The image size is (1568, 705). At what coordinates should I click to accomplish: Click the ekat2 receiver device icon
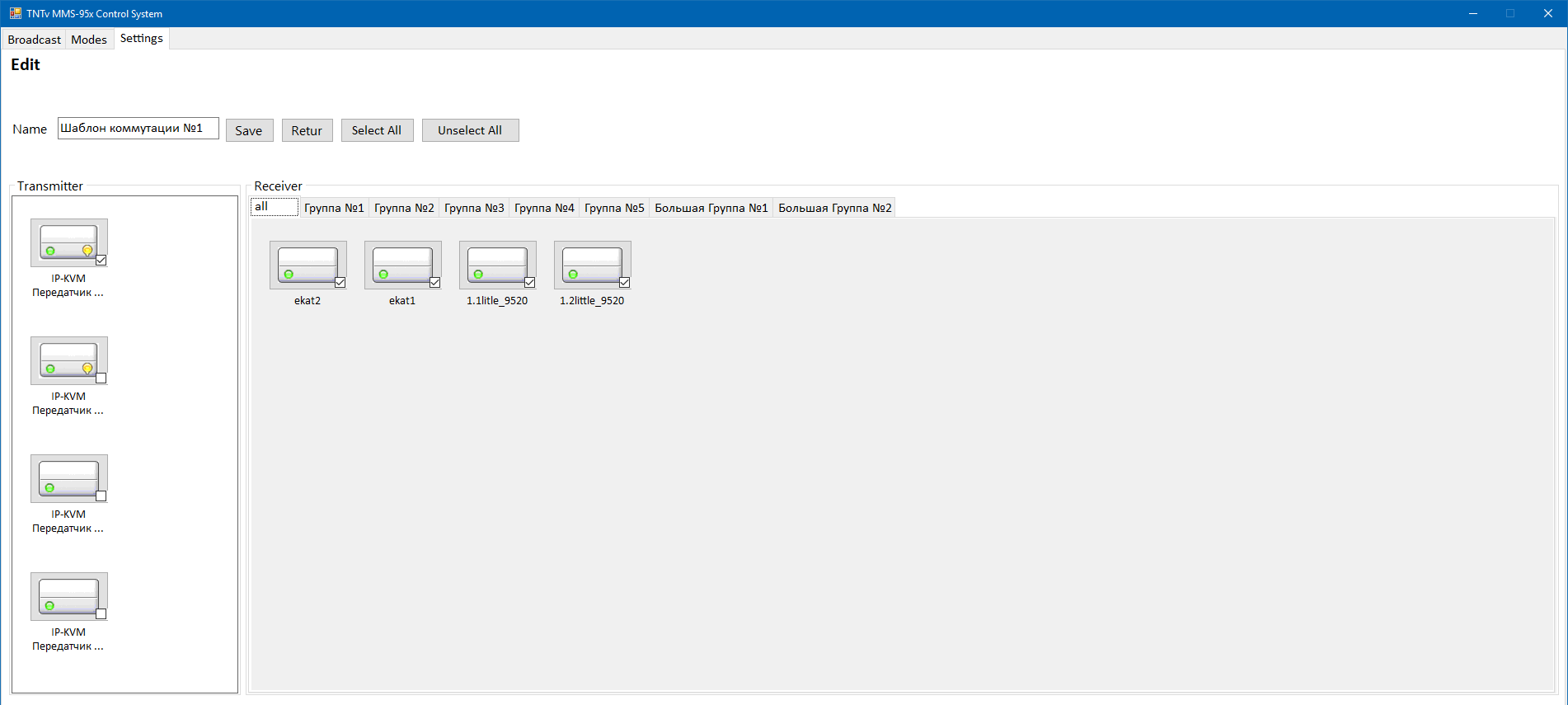pyautogui.click(x=307, y=265)
